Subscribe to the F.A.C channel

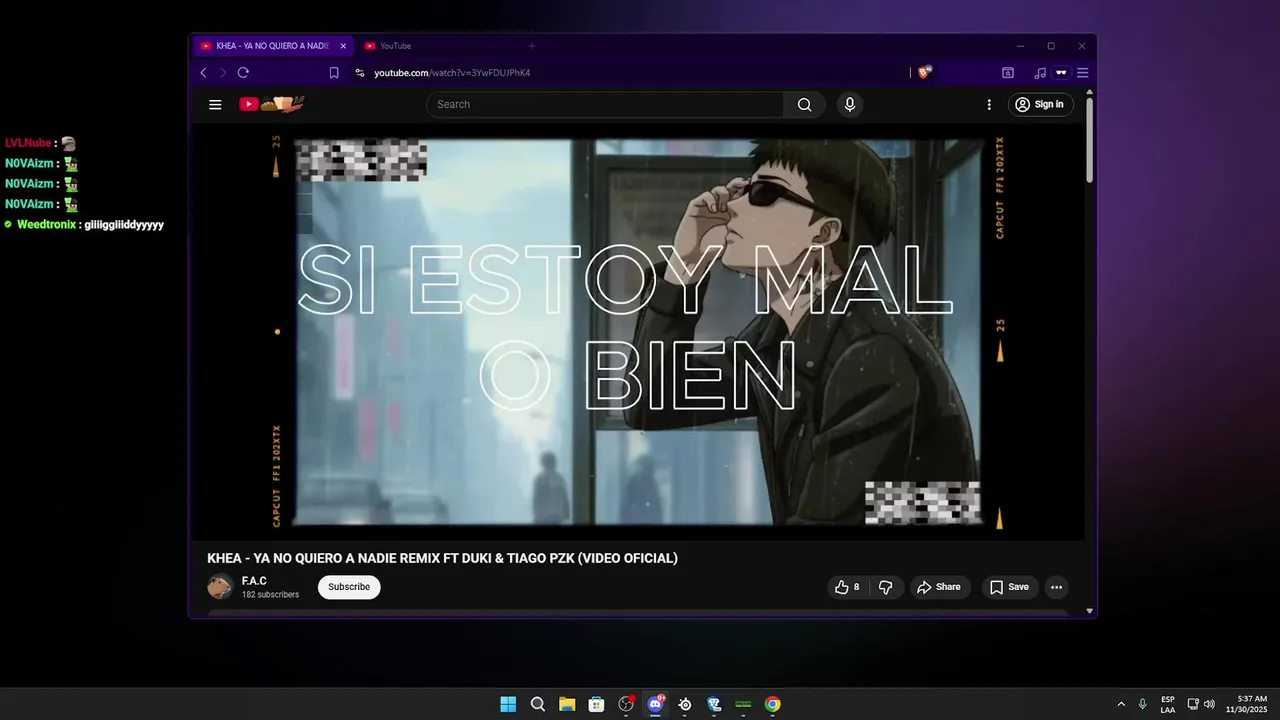point(349,587)
